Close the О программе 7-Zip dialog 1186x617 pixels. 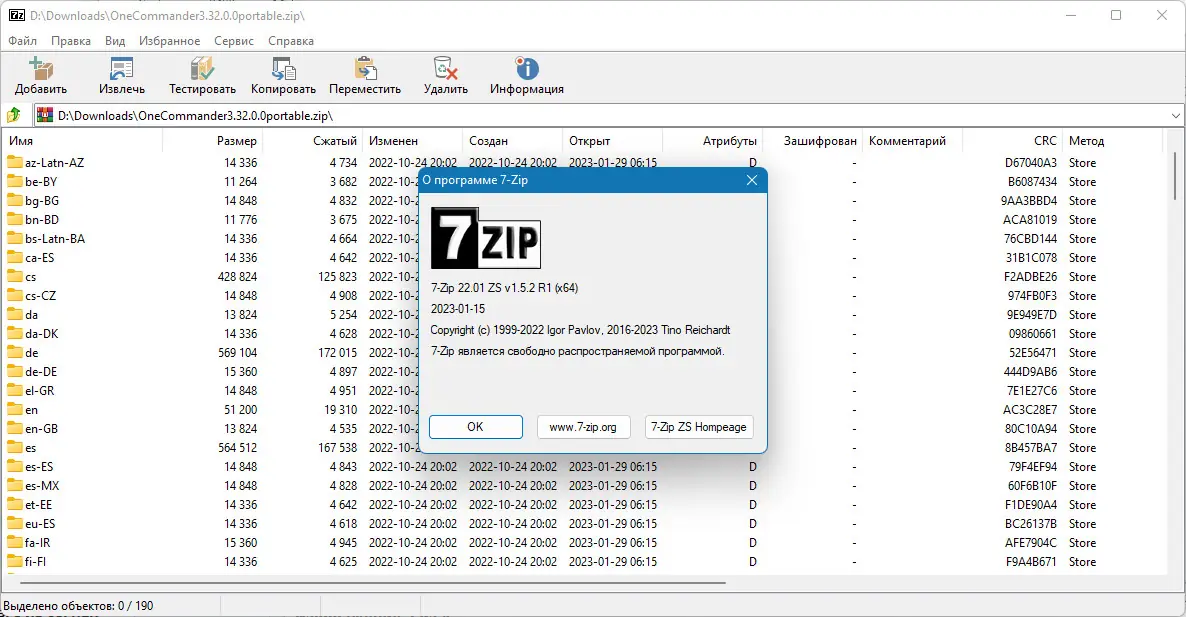pyautogui.click(x=752, y=180)
